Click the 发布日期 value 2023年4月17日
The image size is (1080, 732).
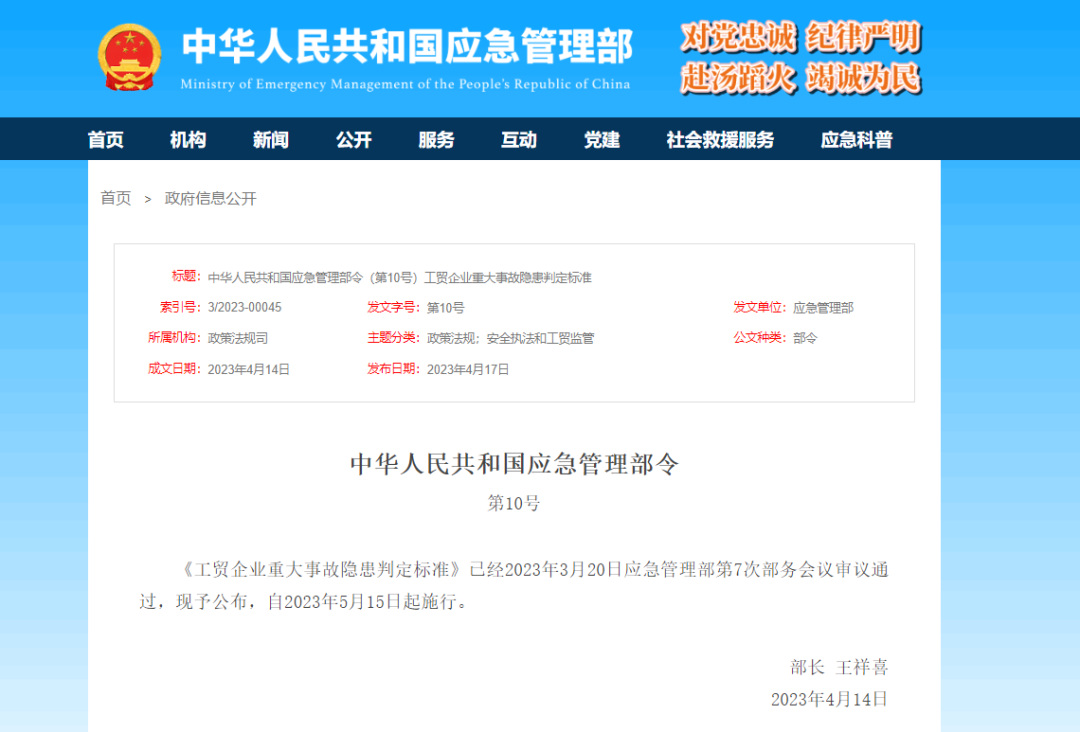(468, 370)
